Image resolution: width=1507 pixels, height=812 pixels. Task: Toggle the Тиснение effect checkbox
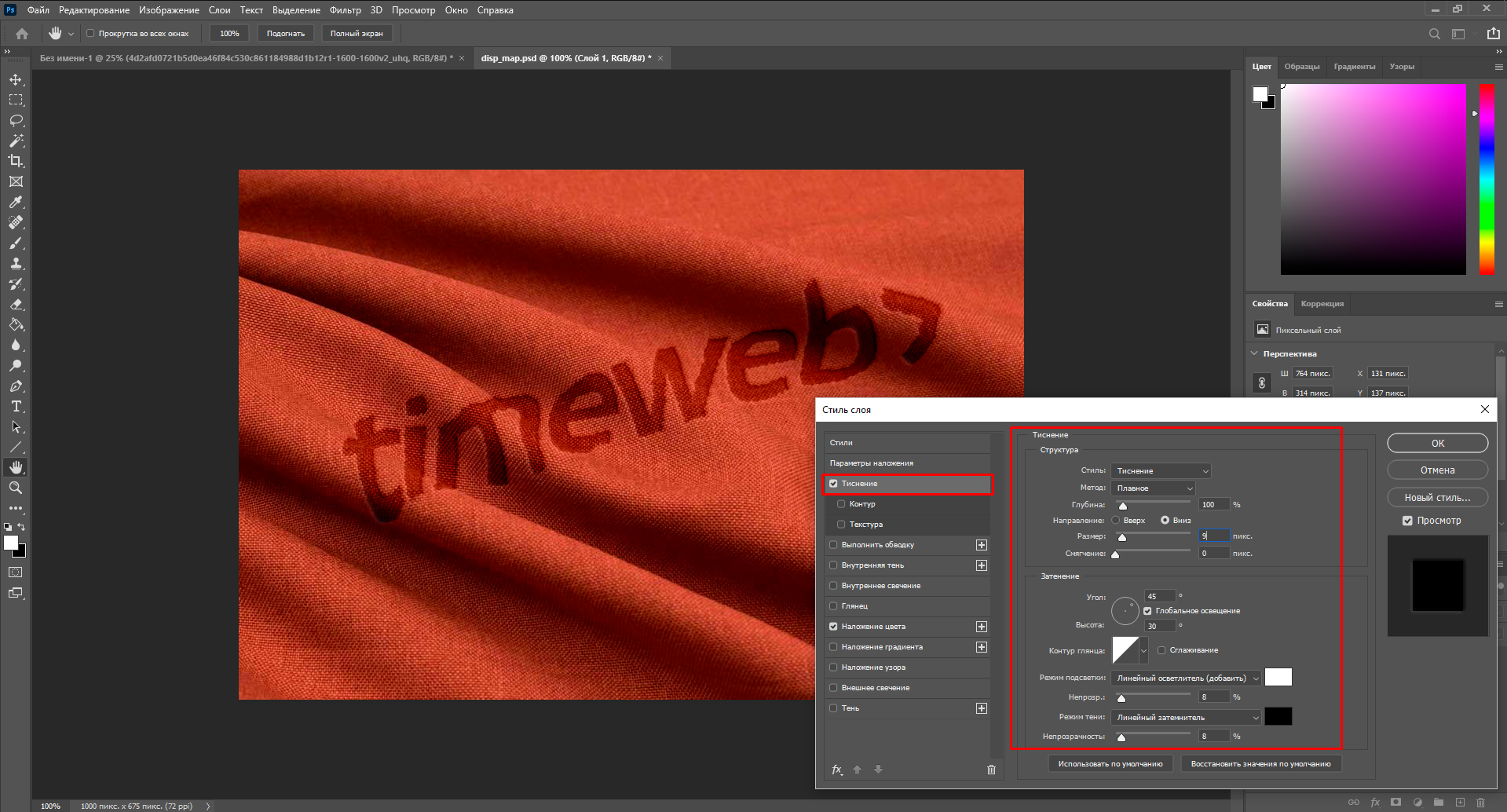coord(833,484)
